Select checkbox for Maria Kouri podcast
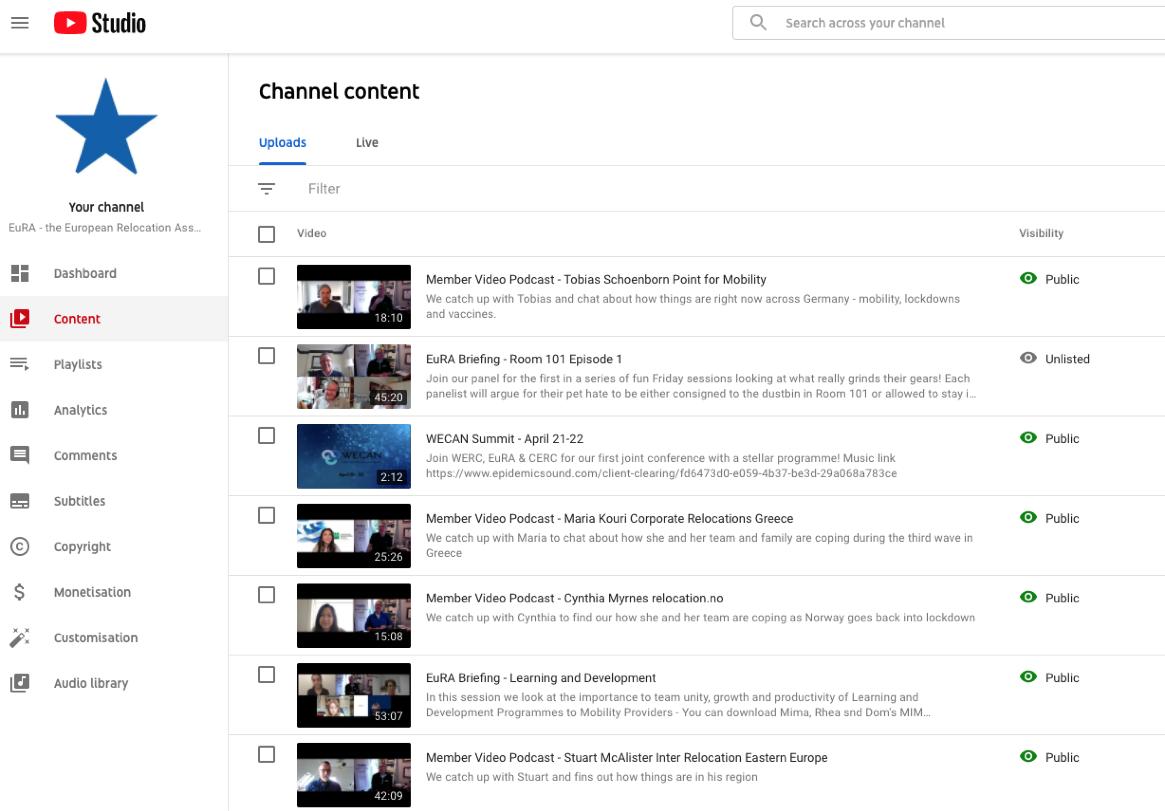 point(266,515)
